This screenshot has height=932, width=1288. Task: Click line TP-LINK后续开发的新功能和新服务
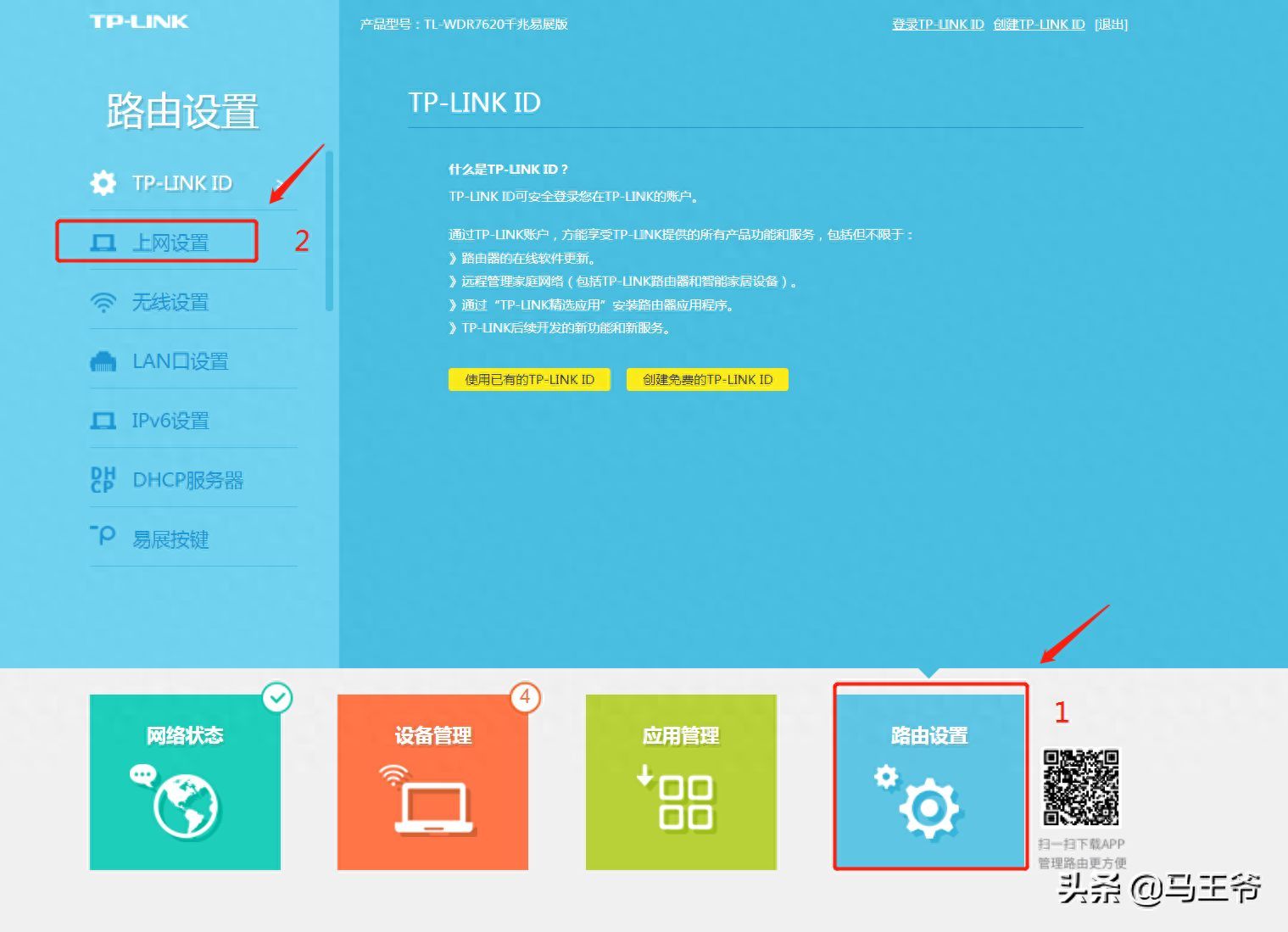[x=560, y=327]
